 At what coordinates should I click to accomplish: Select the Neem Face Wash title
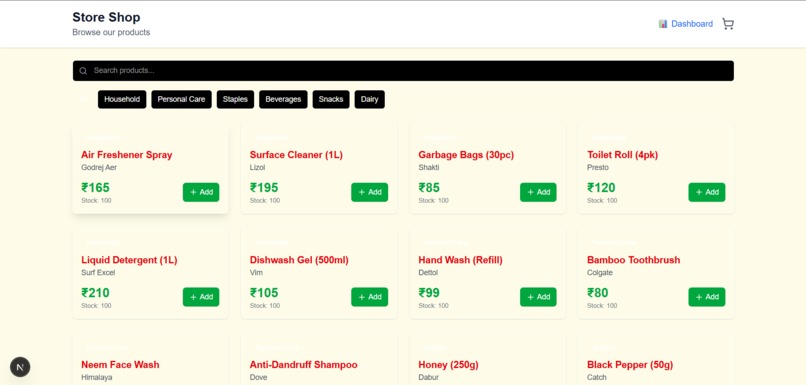120,365
